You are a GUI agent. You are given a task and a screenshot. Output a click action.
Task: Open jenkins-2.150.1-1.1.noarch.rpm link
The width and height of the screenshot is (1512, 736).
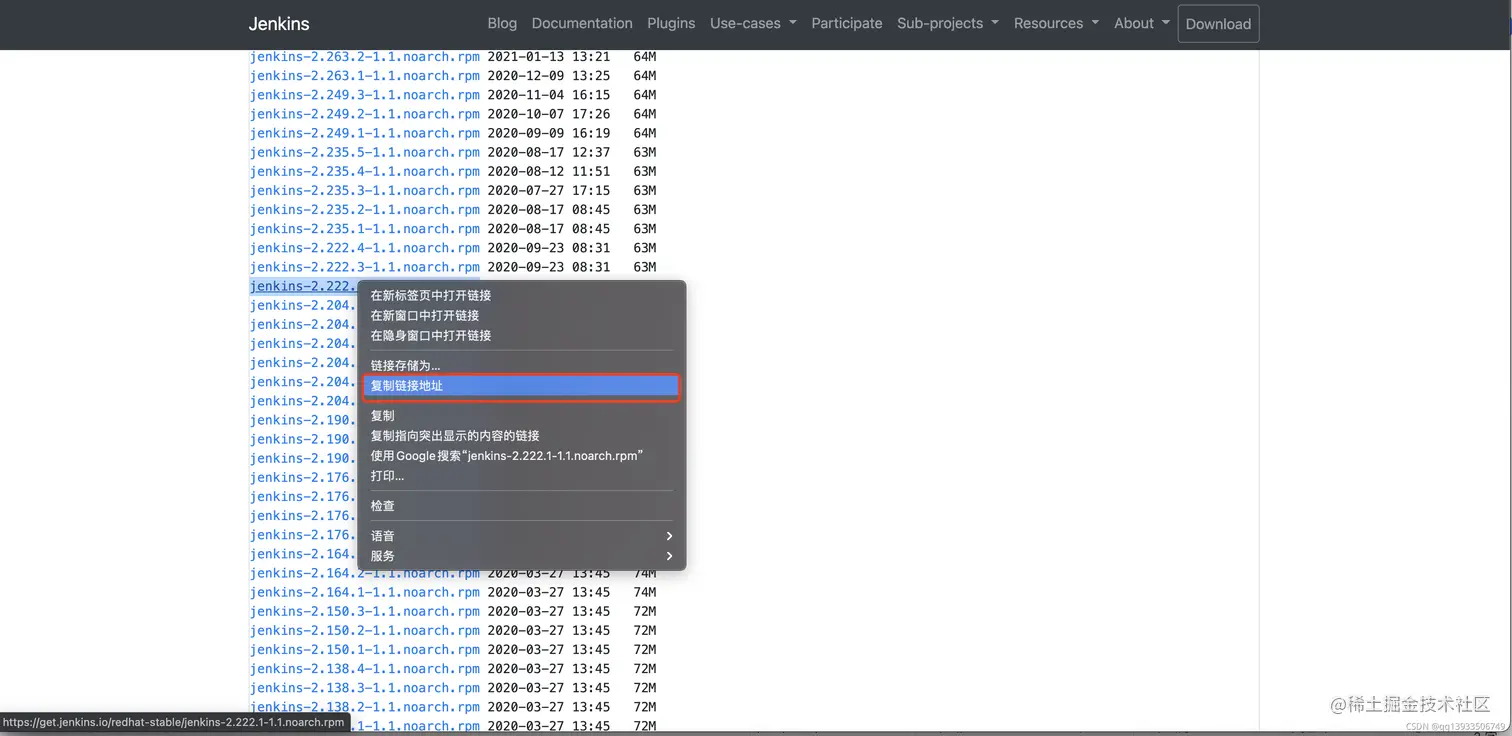[365, 650]
